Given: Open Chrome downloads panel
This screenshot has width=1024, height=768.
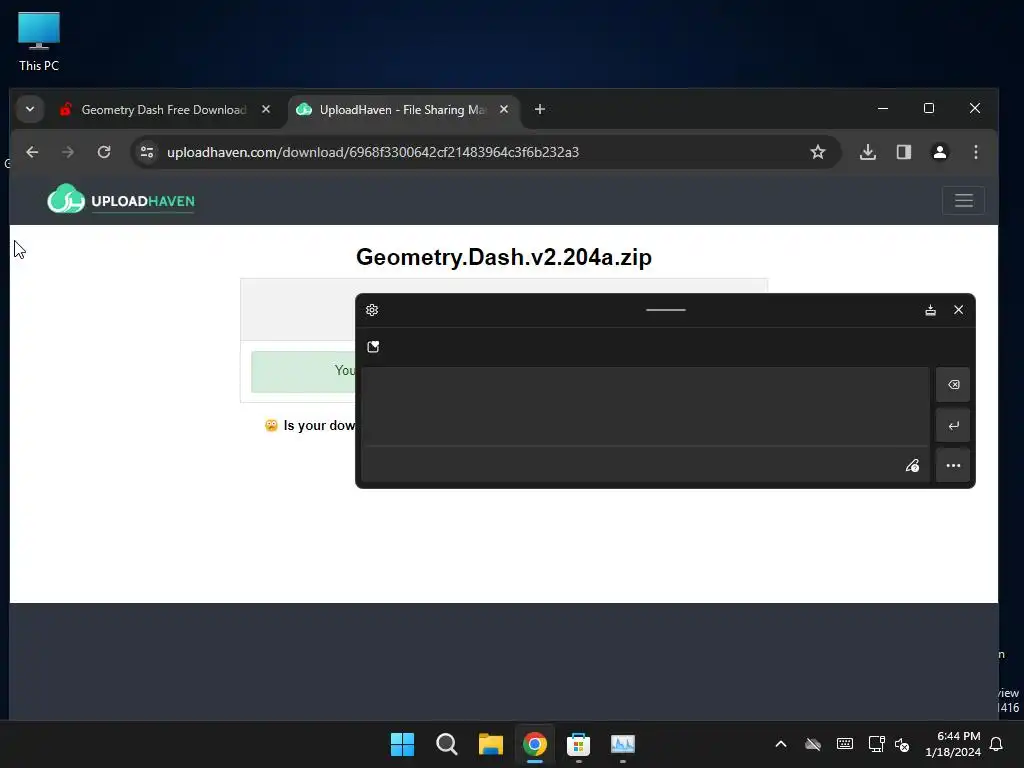Looking at the screenshot, I should tap(868, 152).
